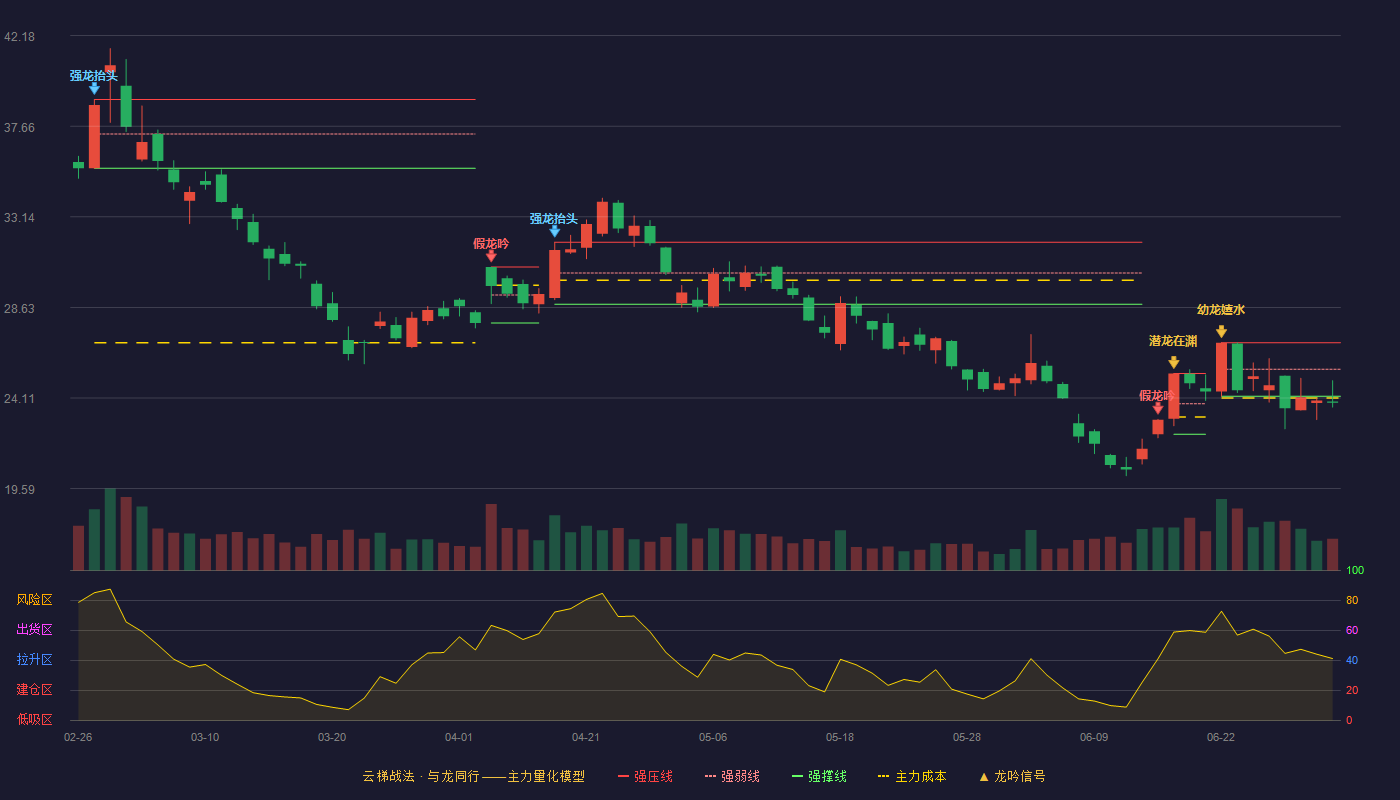Click the 42.18 price axis label
The width and height of the screenshot is (1400, 800).
click(x=19, y=37)
